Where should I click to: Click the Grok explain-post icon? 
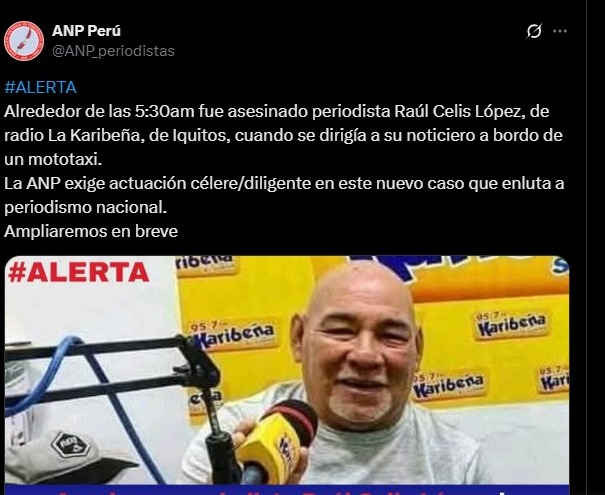(x=534, y=31)
